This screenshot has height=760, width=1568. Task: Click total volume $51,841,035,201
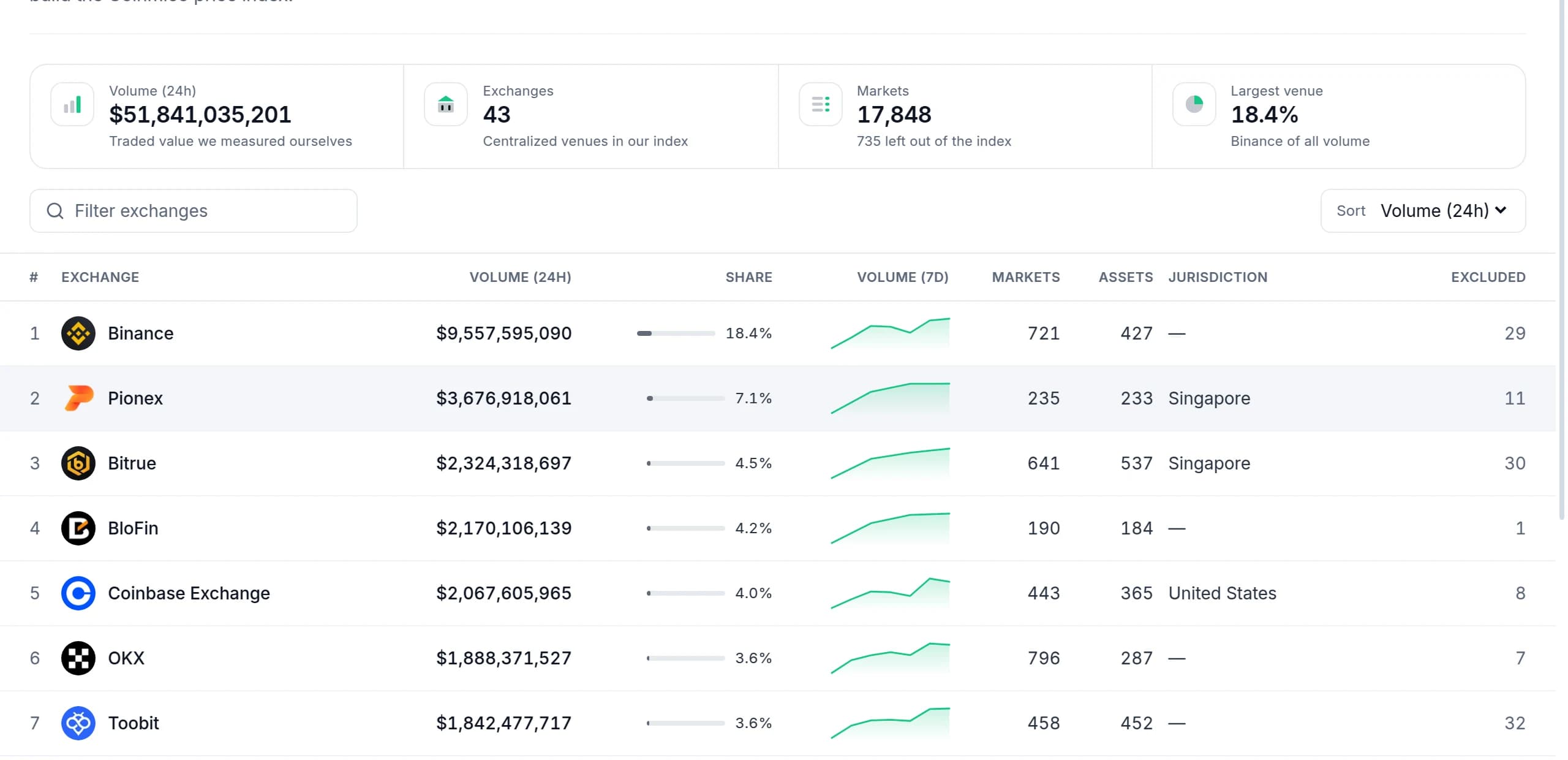[x=200, y=115]
